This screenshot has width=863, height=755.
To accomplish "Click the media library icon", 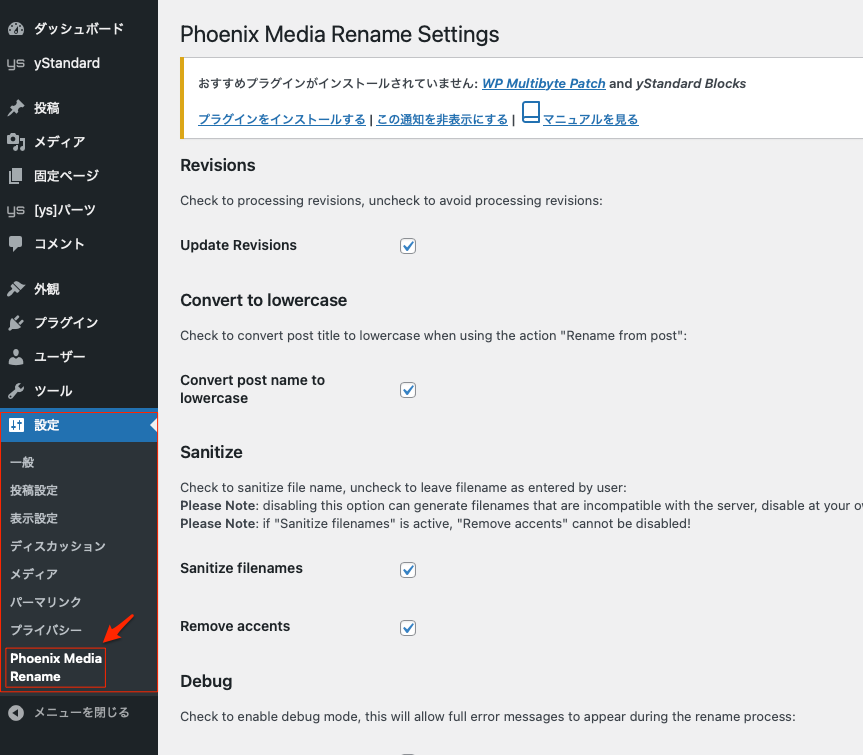I will click(16, 142).
